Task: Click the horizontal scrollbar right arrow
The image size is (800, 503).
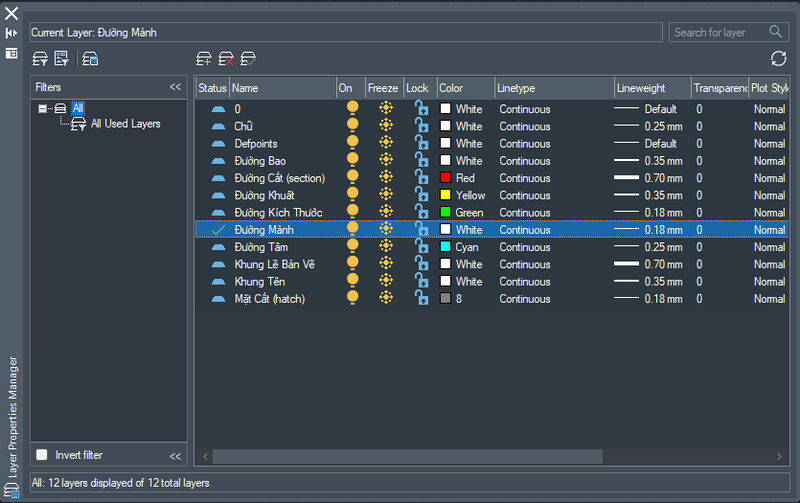Action: click(779, 457)
